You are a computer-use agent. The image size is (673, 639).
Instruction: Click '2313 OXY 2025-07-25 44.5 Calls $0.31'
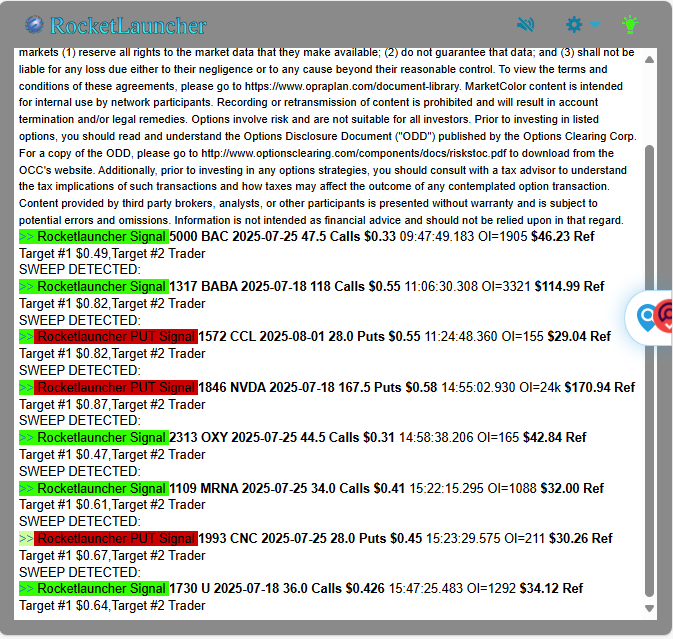[282, 438]
